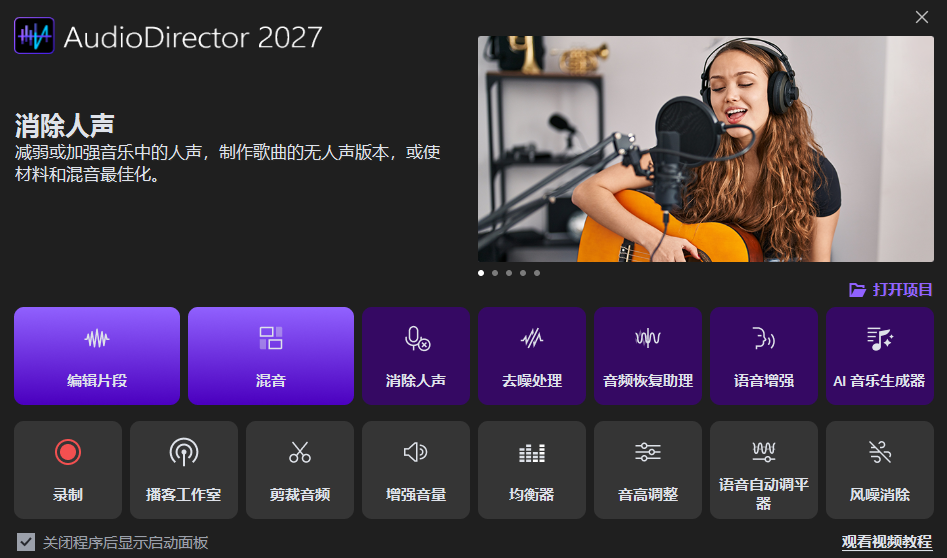Open the 去噪处理 noise reduction tile
Screen dimensions: 947x558
tap(531, 356)
